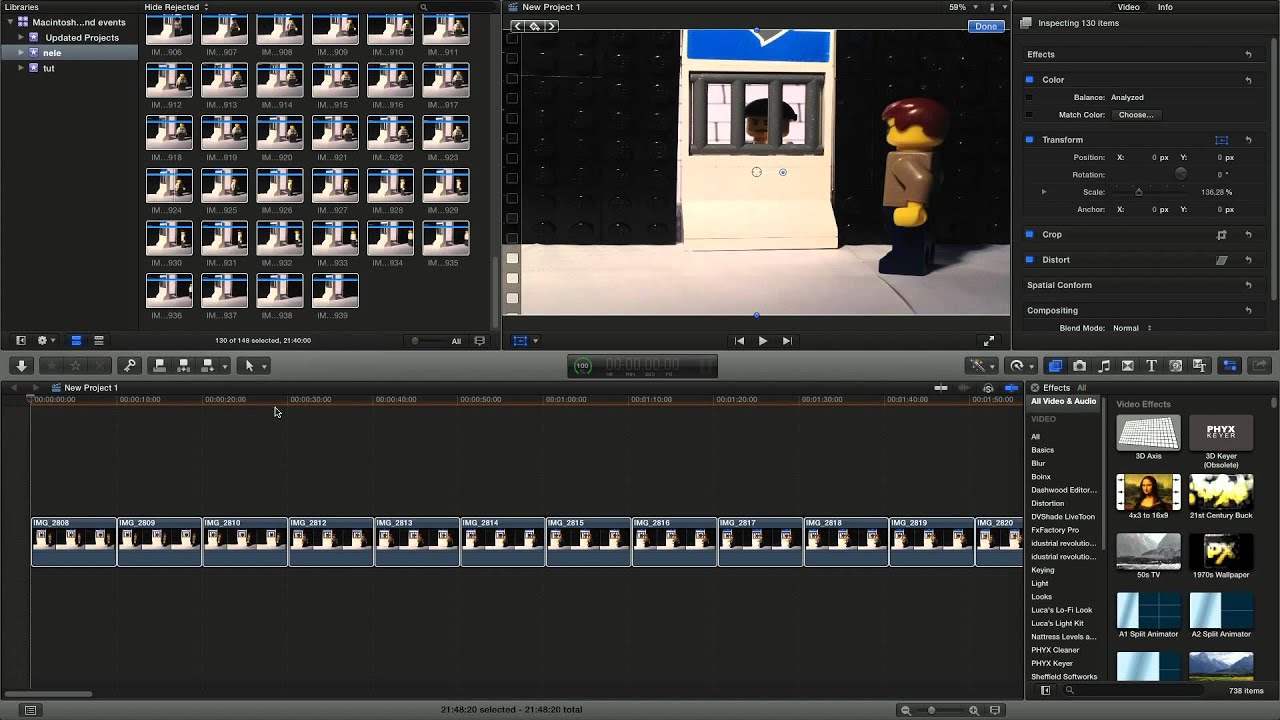Close the Effects browser X icon
Screen dimensions: 1280x720
click(1035, 388)
